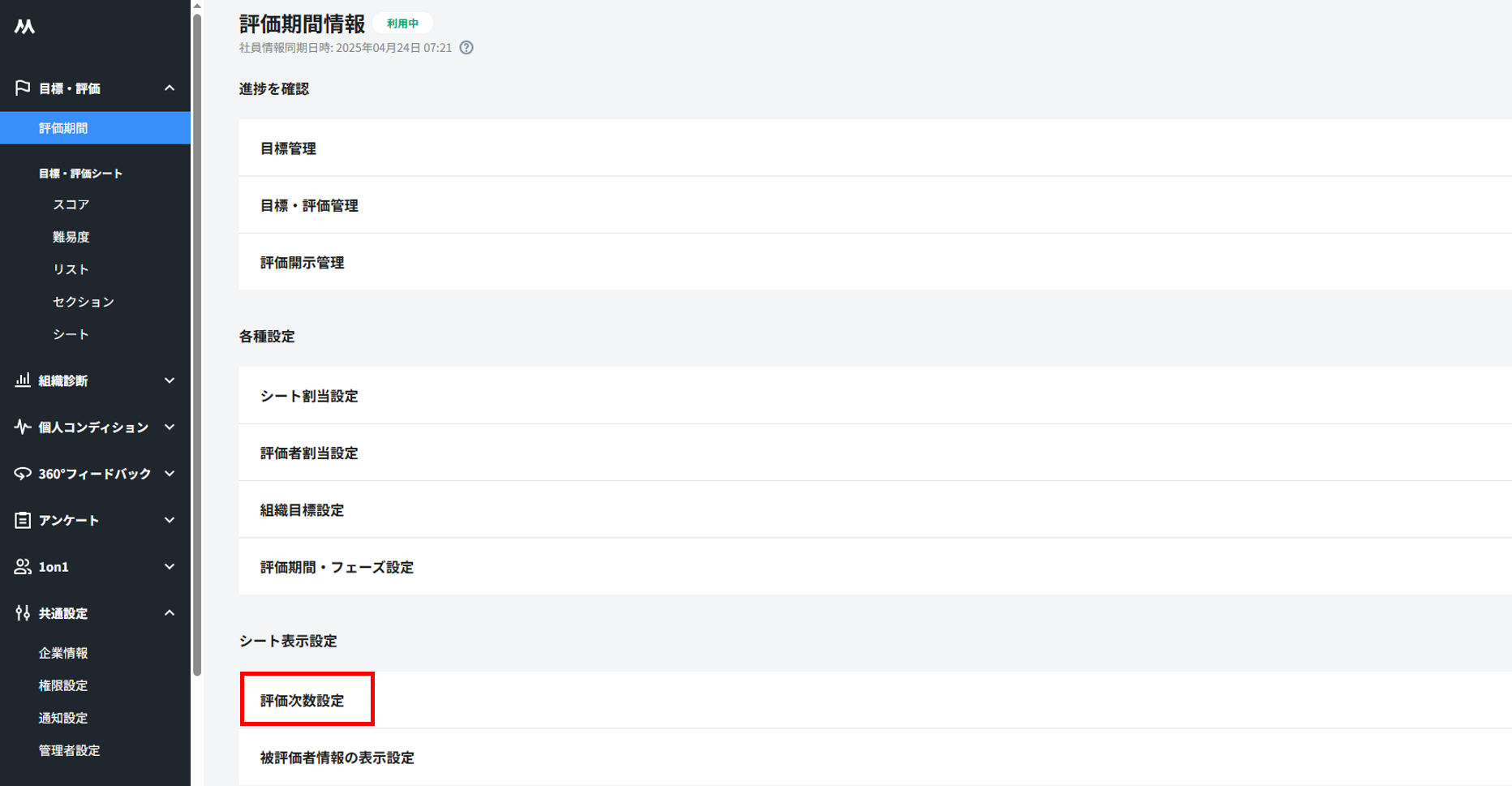The width and height of the screenshot is (1512, 786).
Task: Click the people icon for 1on1
Action: [x=22, y=566]
